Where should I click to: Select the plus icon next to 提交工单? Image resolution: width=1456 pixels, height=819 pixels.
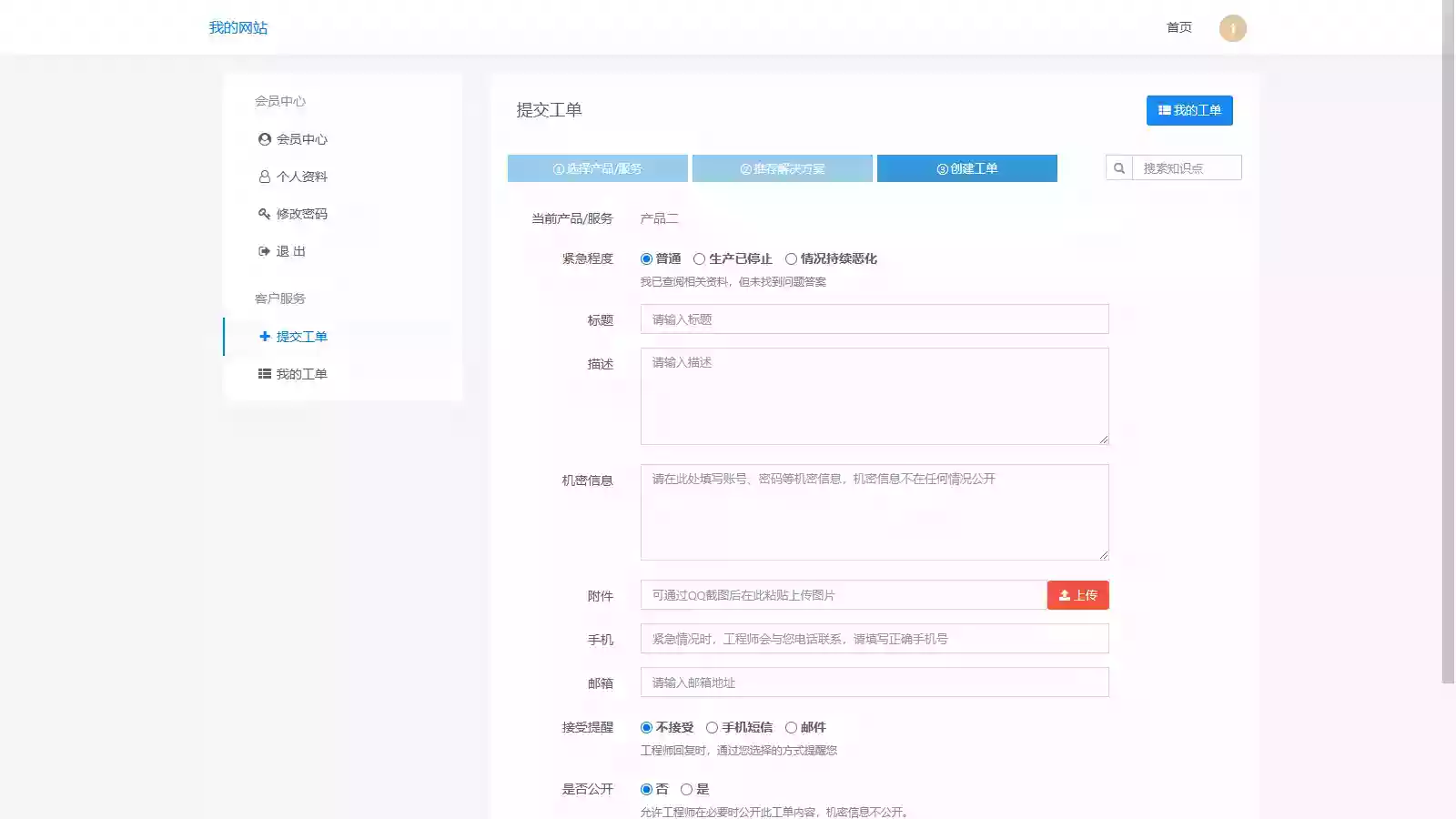(x=263, y=336)
